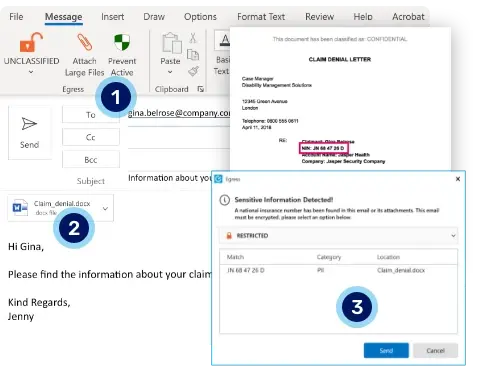Switch to the Insert tab
Viewport: 481px width, 372px height.
pyautogui.click(x=113, y=17)
